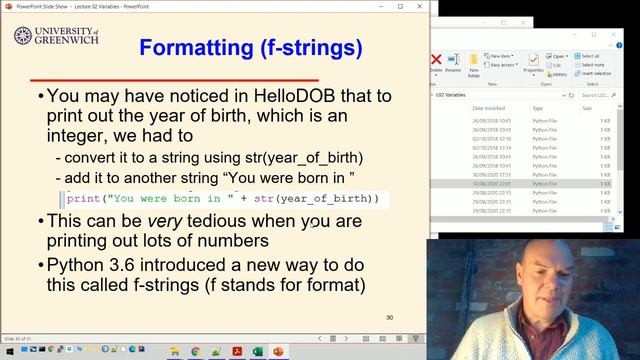This screenshot has width=640, height=360.
Task: Click the vertical scrollbar thumb in Explorer
Action: [x=620, y=140]
